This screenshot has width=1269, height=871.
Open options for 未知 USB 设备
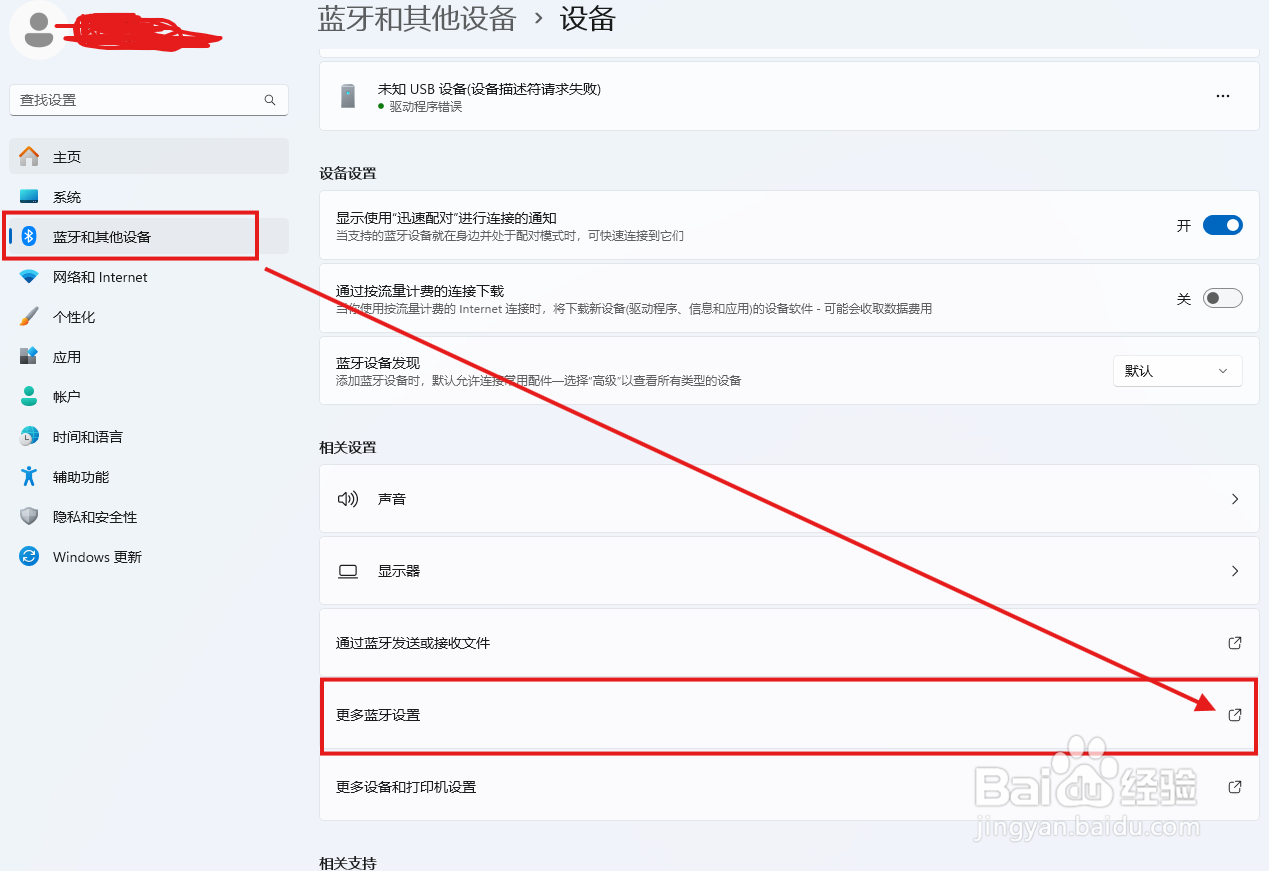pos(1222,95)
